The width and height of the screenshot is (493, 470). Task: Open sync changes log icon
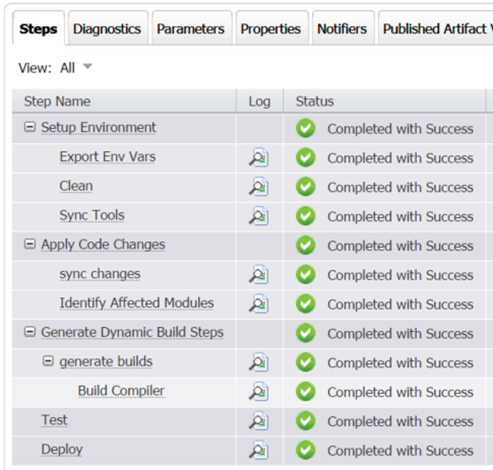[259, 275]
